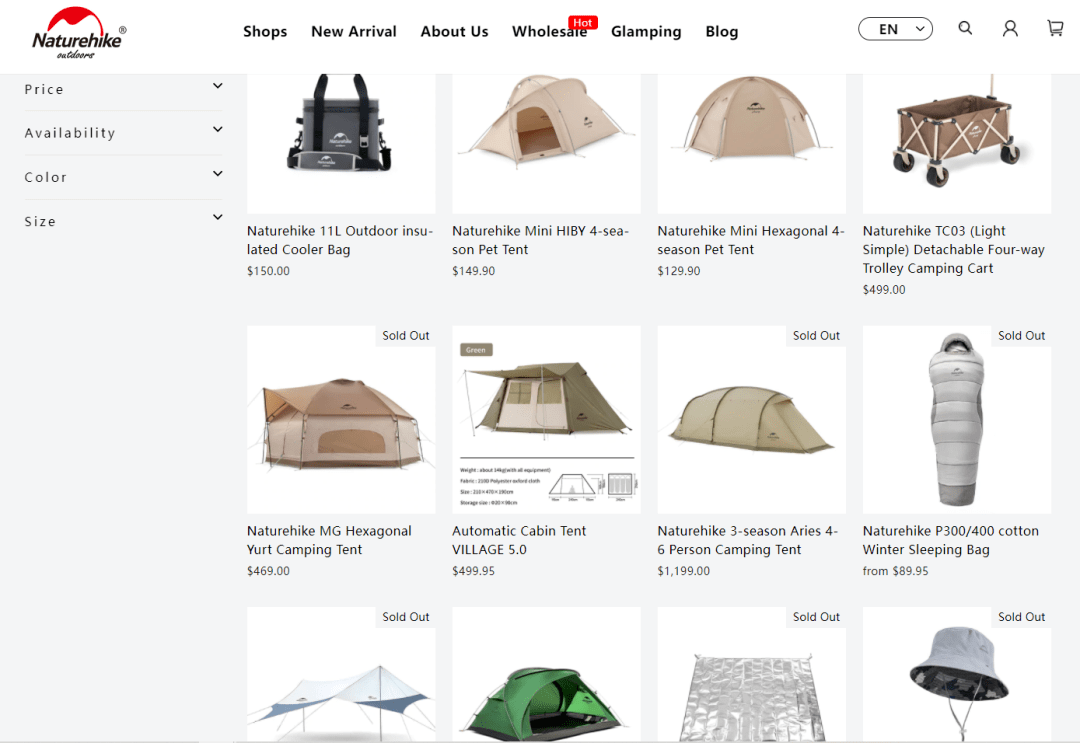Image resolution: width=1080 pixels, height=743 pixels.
Task: View the Automatic Cabin Tent VILLAGE 5.0 image
Action: click(x=546, y=420)
